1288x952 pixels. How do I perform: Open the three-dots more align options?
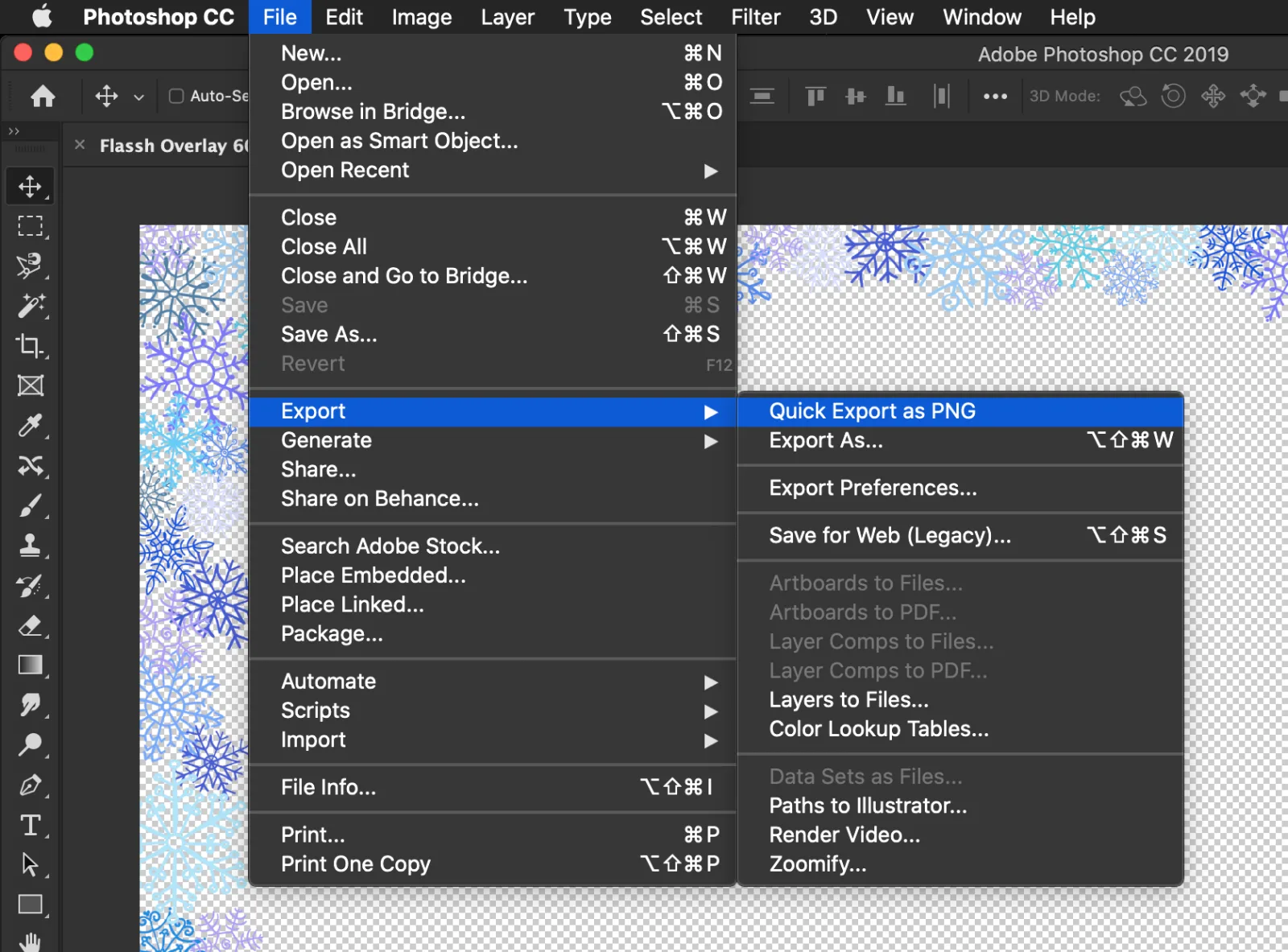click(x=995, y=97)
